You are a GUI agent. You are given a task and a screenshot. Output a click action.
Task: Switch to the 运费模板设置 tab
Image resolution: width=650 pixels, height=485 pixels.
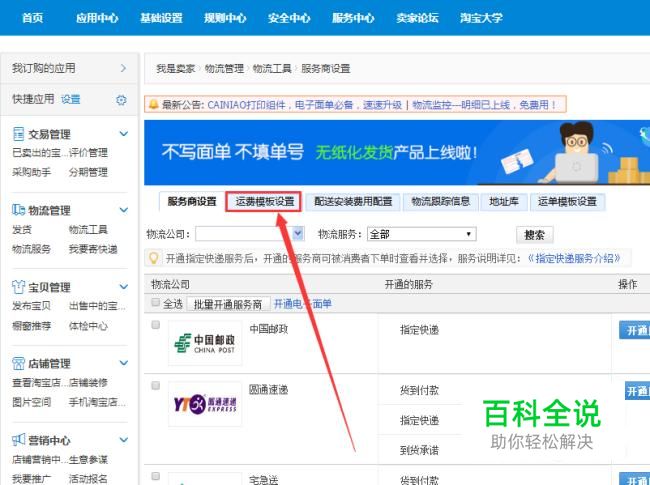(264, 202)
